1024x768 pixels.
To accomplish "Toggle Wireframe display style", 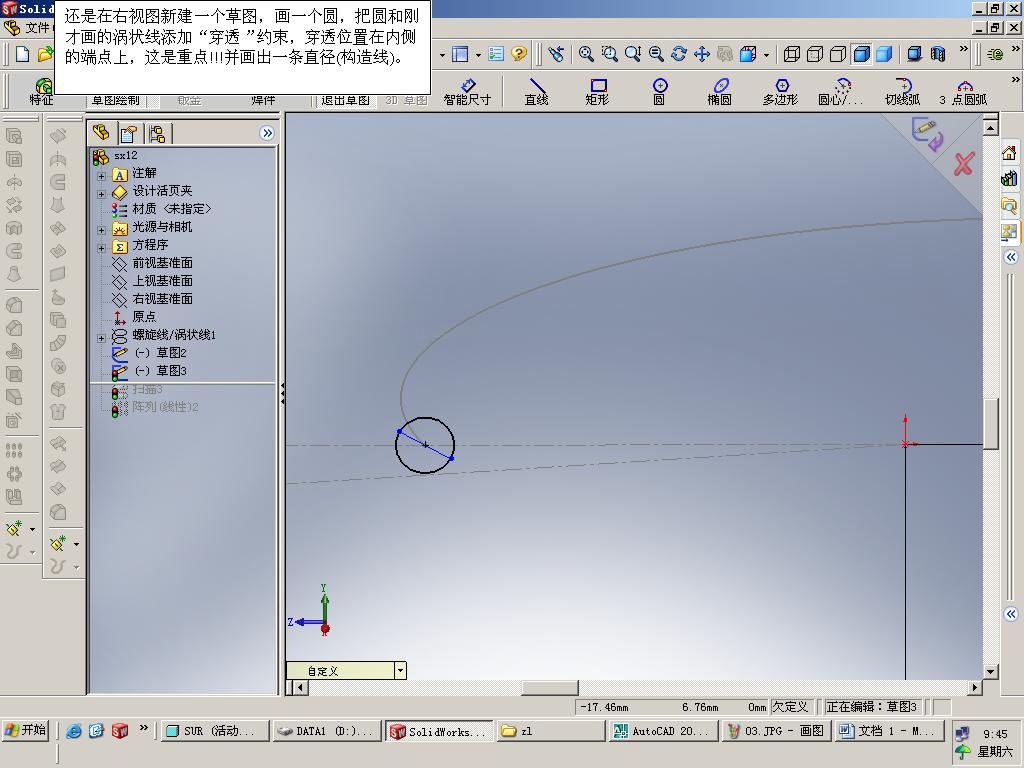I will [x=792, y=54].
